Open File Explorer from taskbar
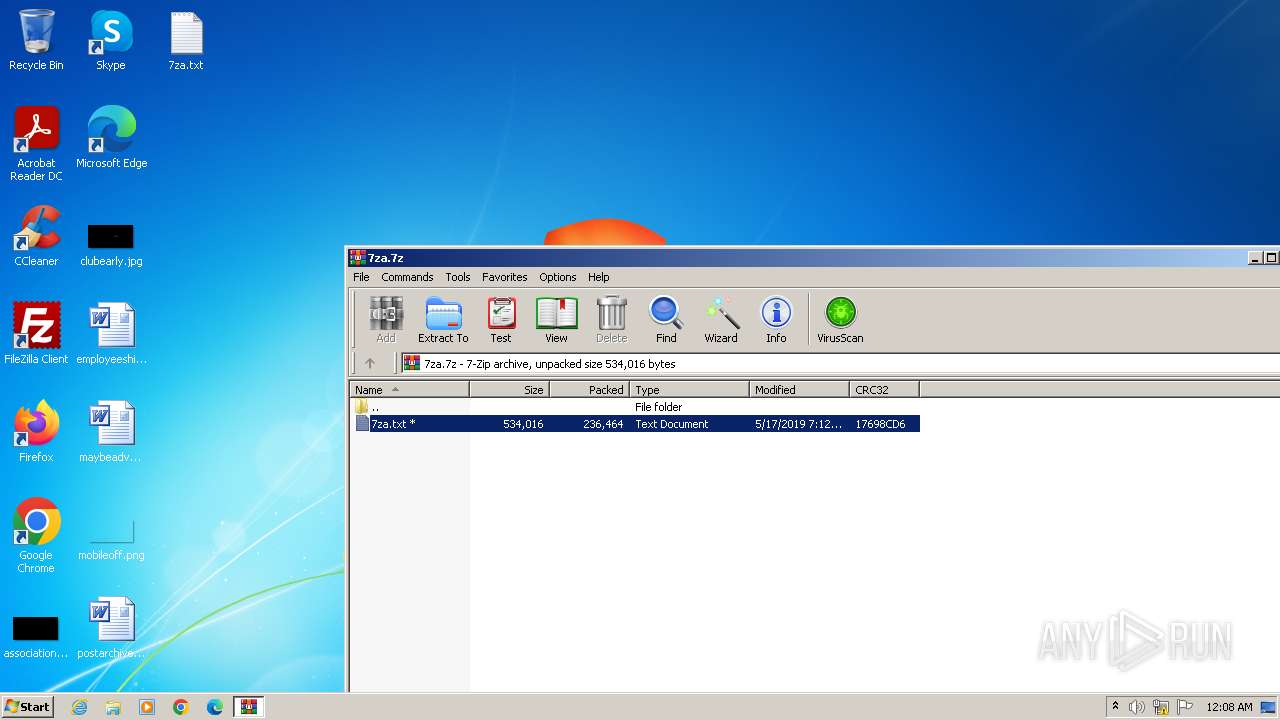Image resolution: width=1280 pixels, height=720 pixels. [113, 707]
